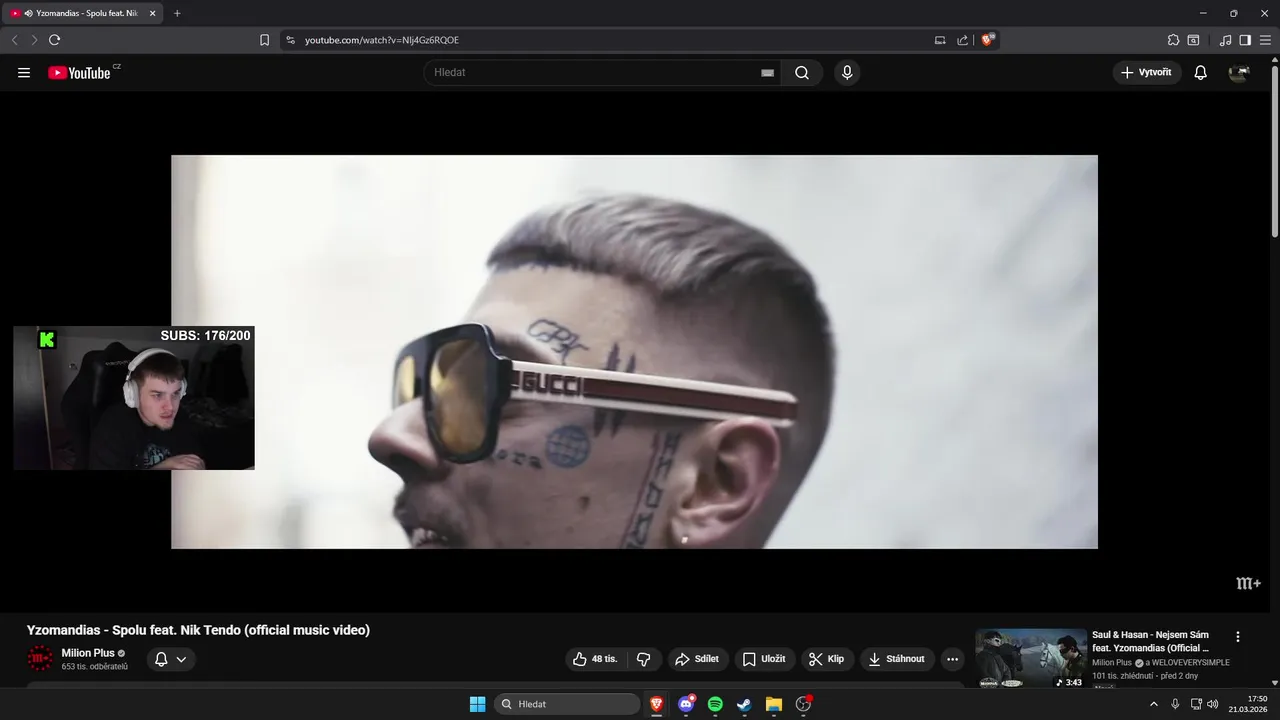The height and width of the screenshot is (720, 1280).
Task: Open options menu for Nejsem Sám suggestion
Action: point(1238,637)
